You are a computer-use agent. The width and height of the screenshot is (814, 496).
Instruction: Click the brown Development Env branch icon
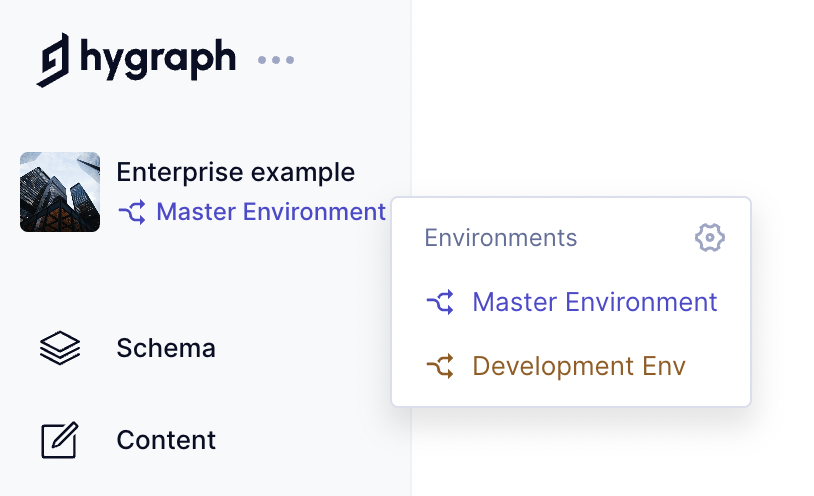(440, 366)
